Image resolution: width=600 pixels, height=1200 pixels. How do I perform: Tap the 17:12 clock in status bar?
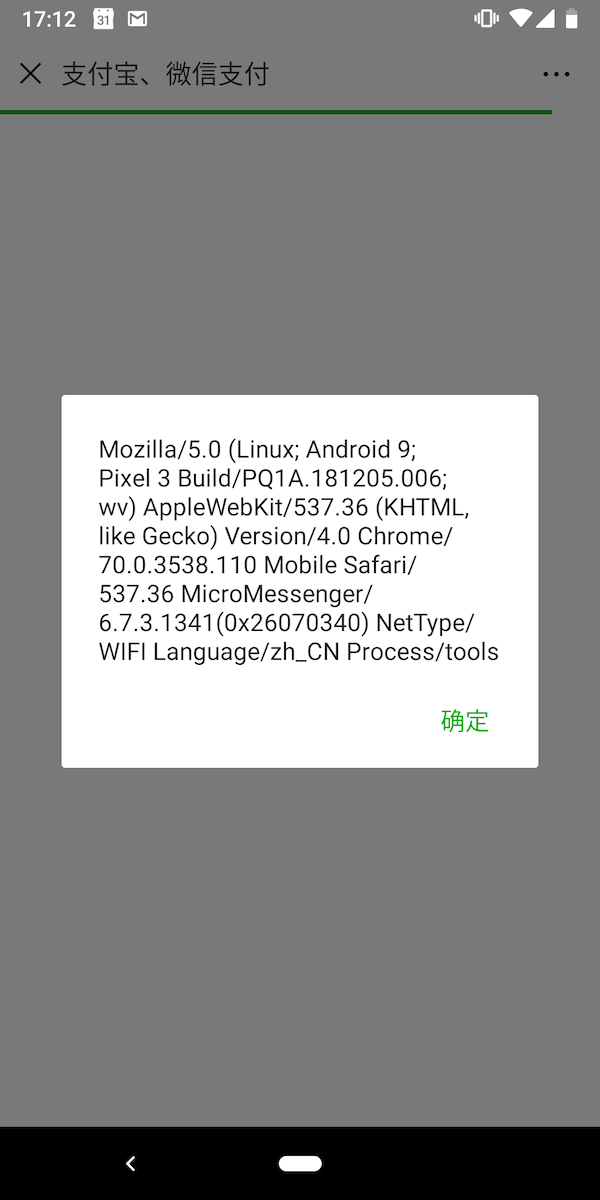49,19
